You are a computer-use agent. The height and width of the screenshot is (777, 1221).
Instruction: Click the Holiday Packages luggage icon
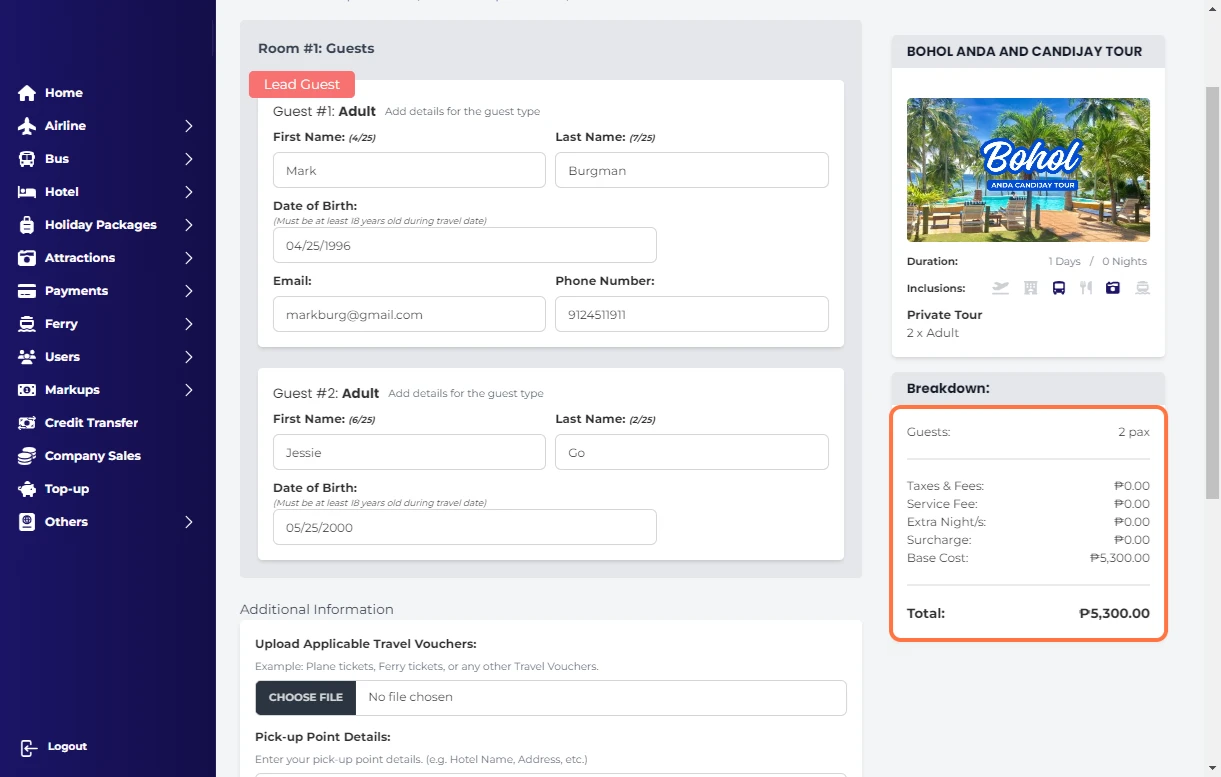pos(27,225)
